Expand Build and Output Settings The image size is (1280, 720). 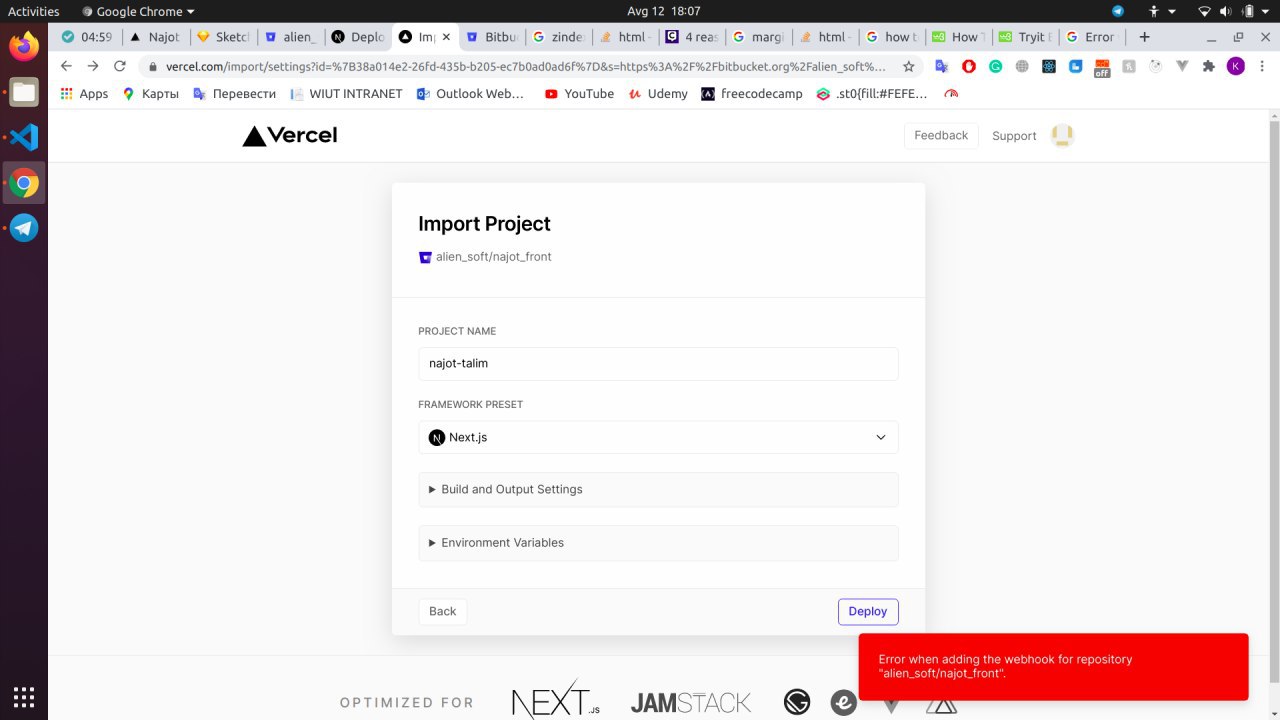(658, 489)
